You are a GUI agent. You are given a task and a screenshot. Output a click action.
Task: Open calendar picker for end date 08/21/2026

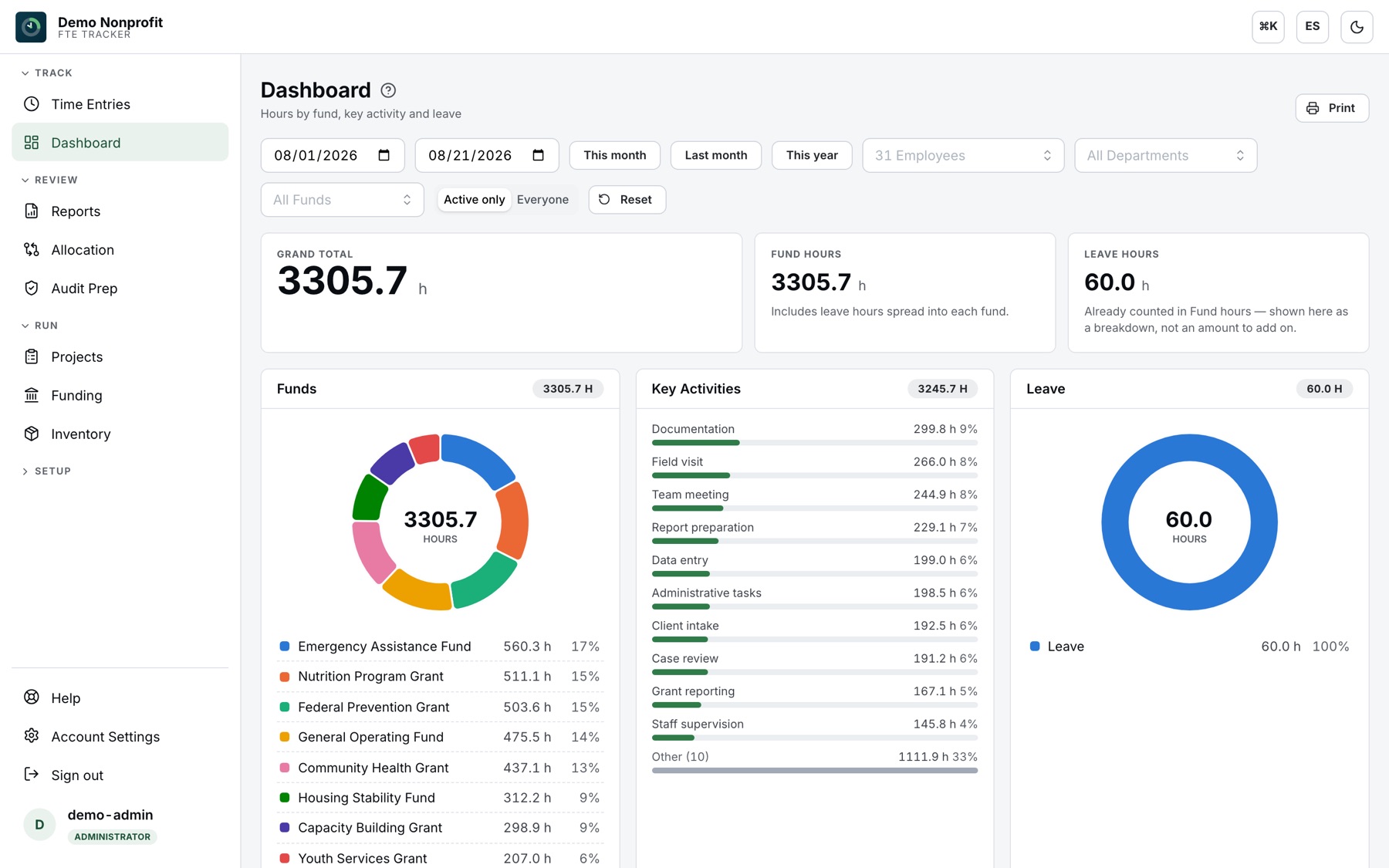tap(539, 155)
